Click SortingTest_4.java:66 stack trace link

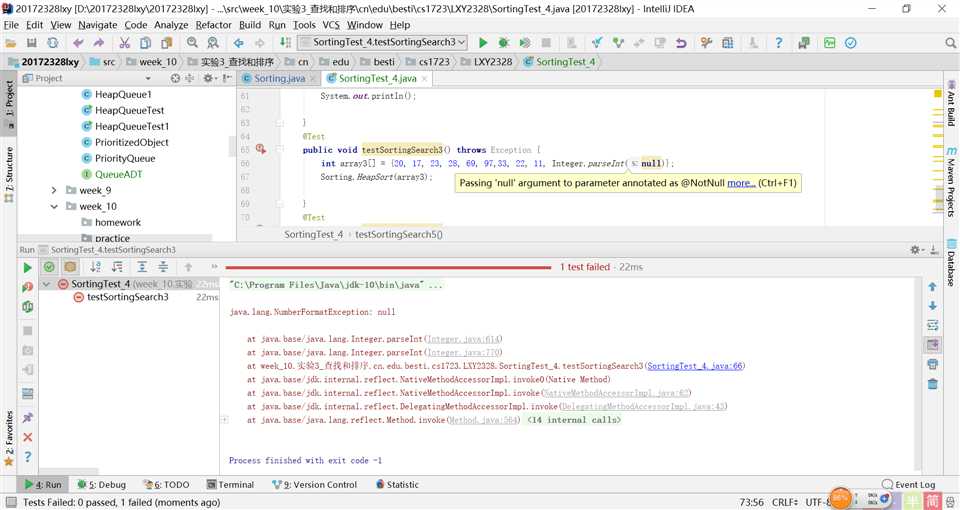click(695, 366)
